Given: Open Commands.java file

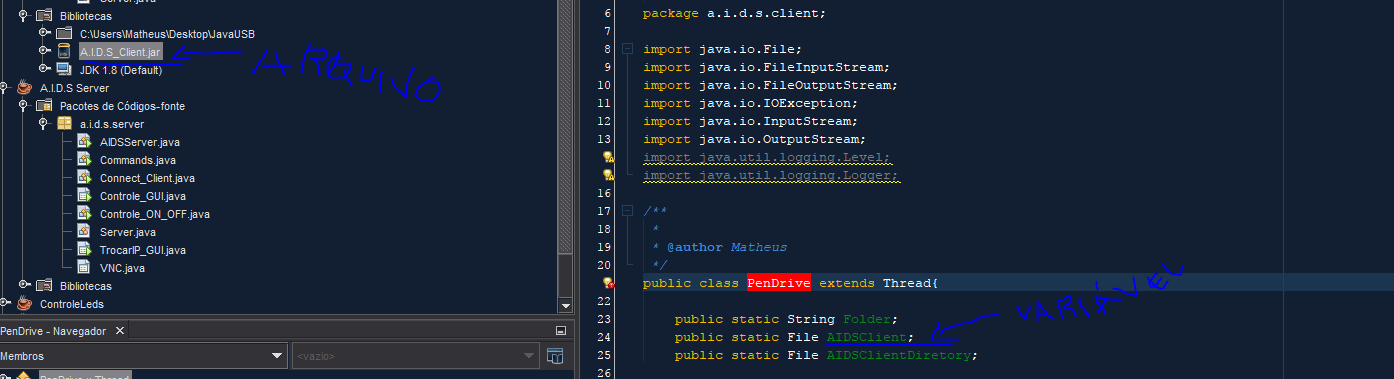Looking at the screenshot, I should pyautogui.click(x=138, y=159).
